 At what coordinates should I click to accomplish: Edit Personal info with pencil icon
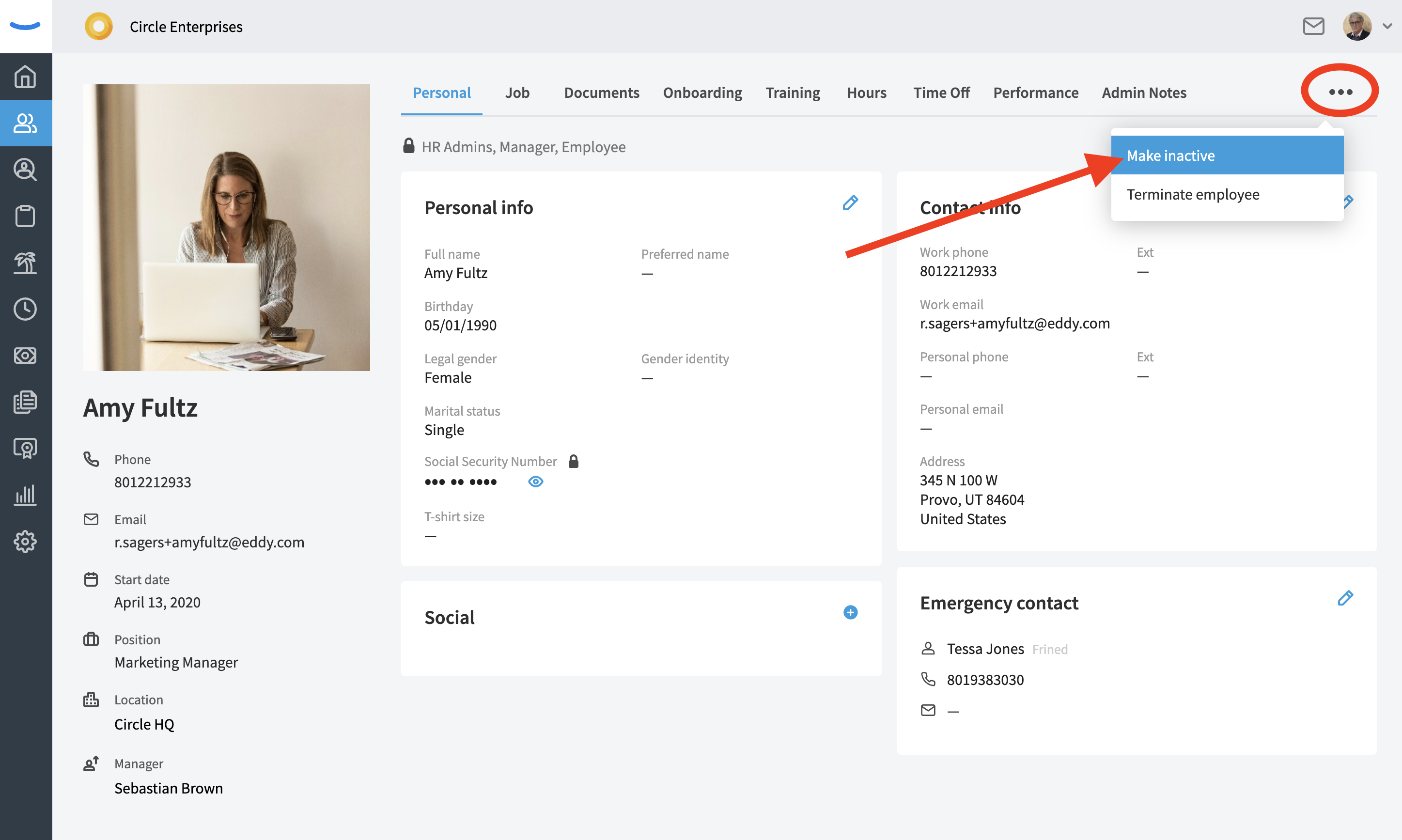coord(850,203)
